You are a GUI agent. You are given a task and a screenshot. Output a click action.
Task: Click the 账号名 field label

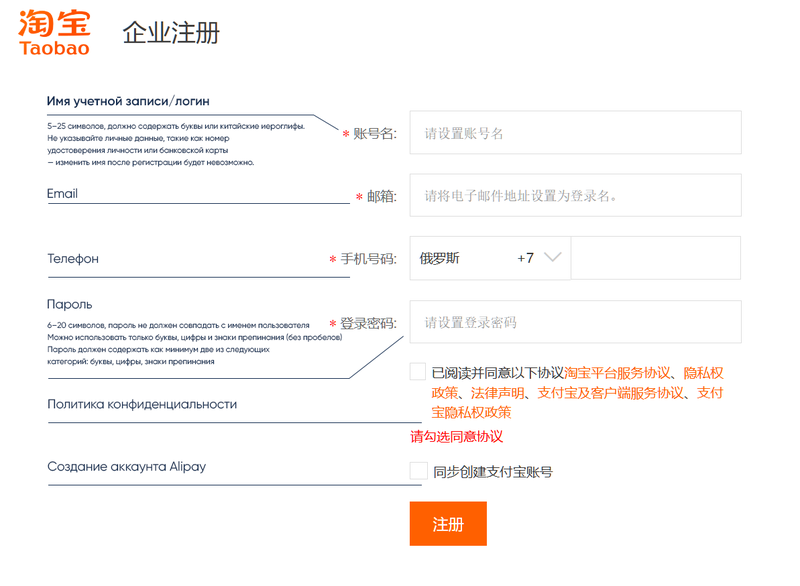[x=374, y=134]
